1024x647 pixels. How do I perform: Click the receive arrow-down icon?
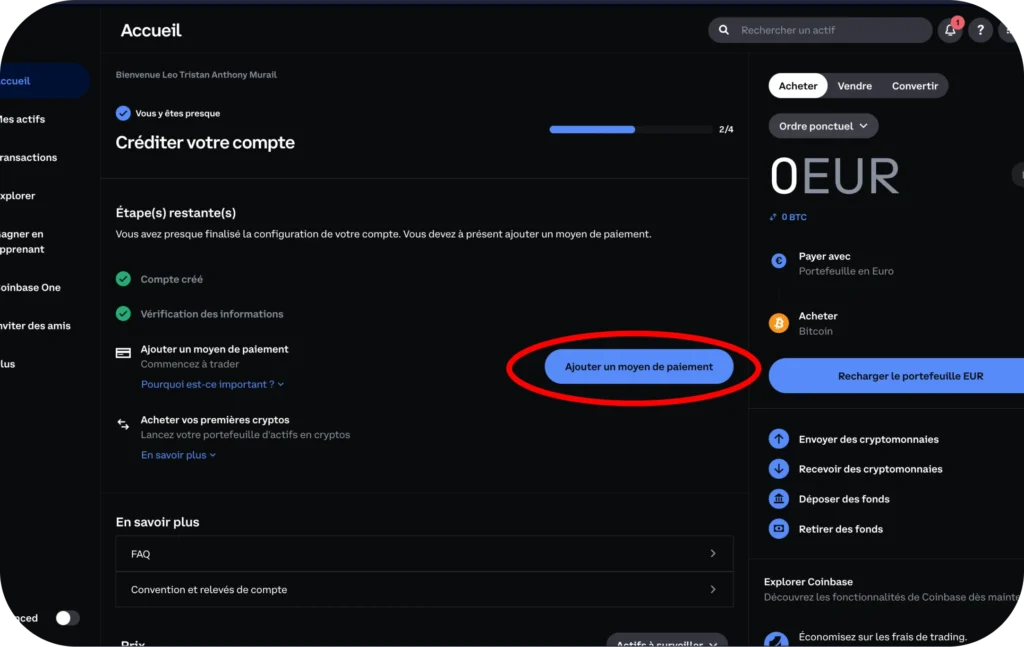778,469
